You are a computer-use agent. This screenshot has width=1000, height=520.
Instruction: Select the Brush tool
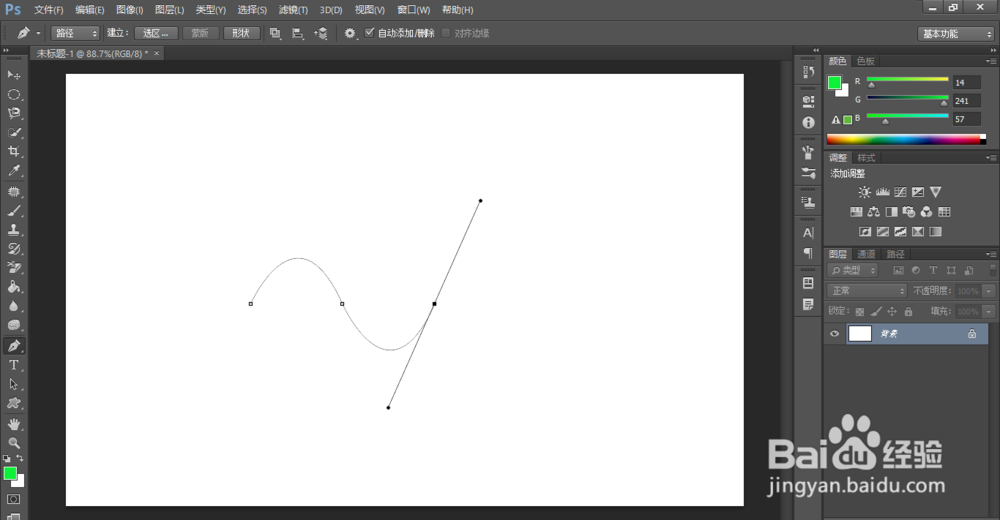(13, 211)
